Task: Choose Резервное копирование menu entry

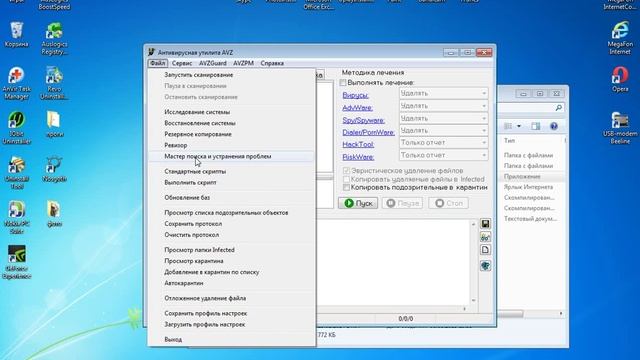Action: 231,134
